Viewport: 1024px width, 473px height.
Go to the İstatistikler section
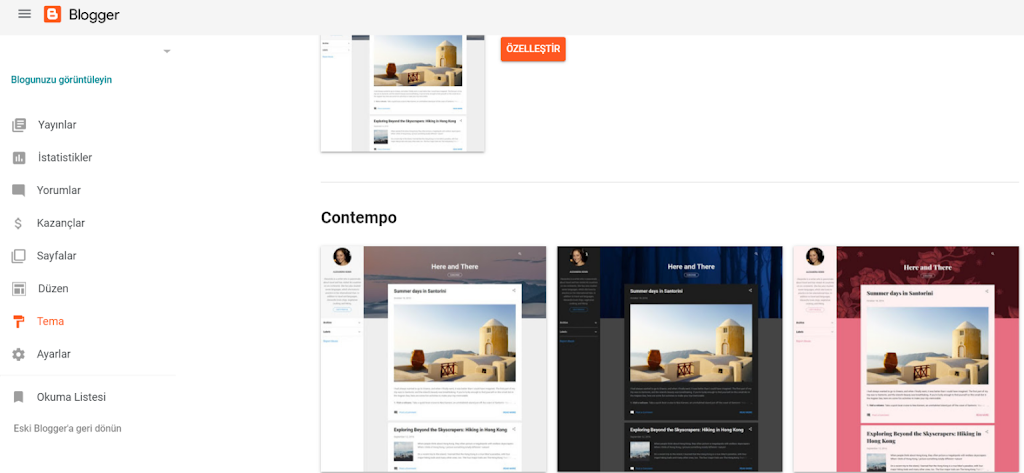65,158
